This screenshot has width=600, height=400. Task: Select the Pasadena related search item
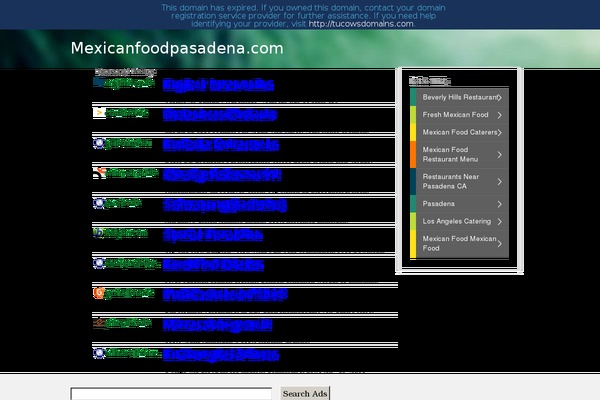[440, 202]
